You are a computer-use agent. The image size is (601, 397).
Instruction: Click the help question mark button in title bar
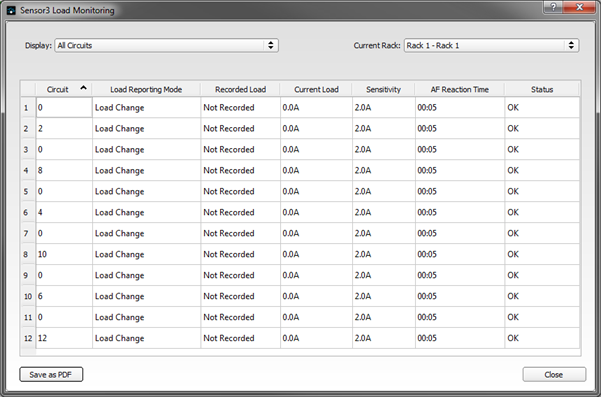553,7
